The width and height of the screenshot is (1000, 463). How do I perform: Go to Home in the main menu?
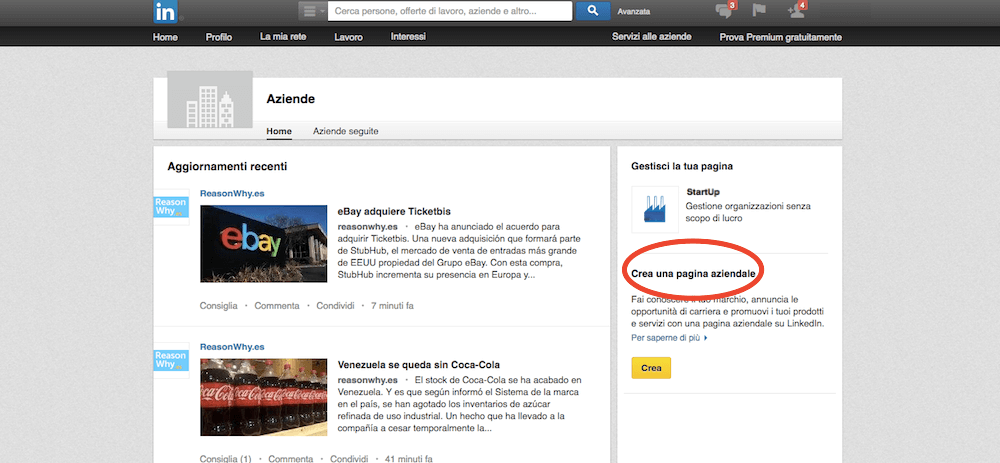(x=165, y=37)
